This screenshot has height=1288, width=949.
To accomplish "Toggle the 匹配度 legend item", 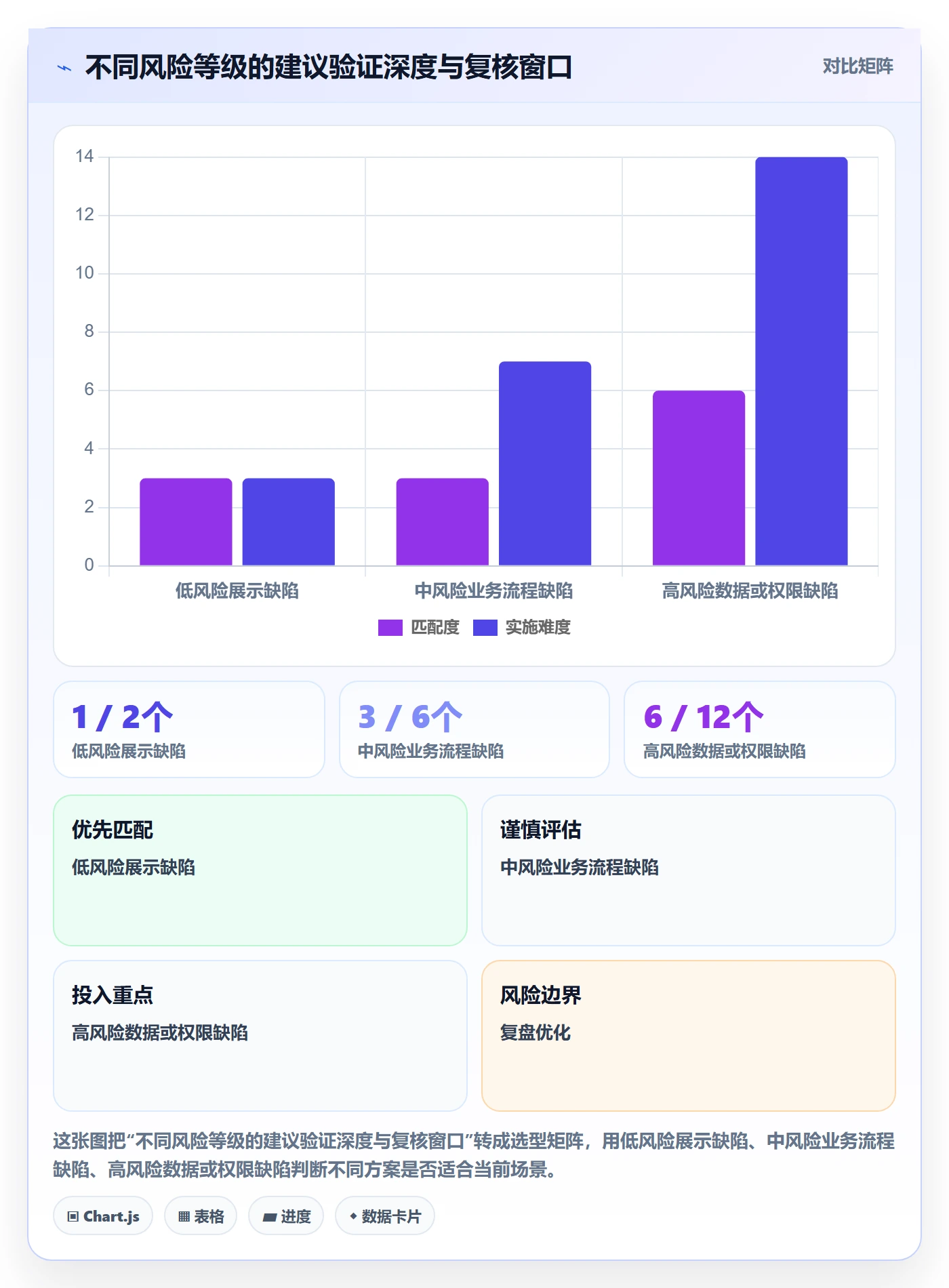I will tap(419, 628).
